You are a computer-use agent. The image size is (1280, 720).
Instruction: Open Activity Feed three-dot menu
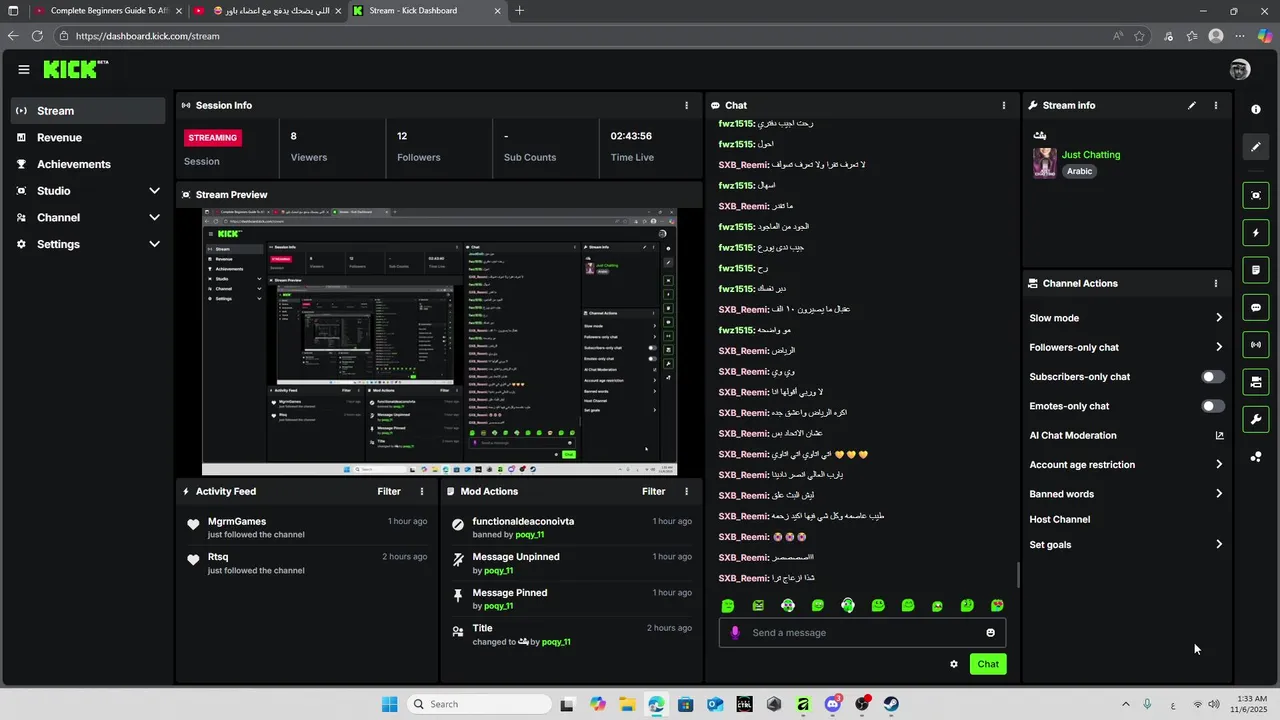422,491
